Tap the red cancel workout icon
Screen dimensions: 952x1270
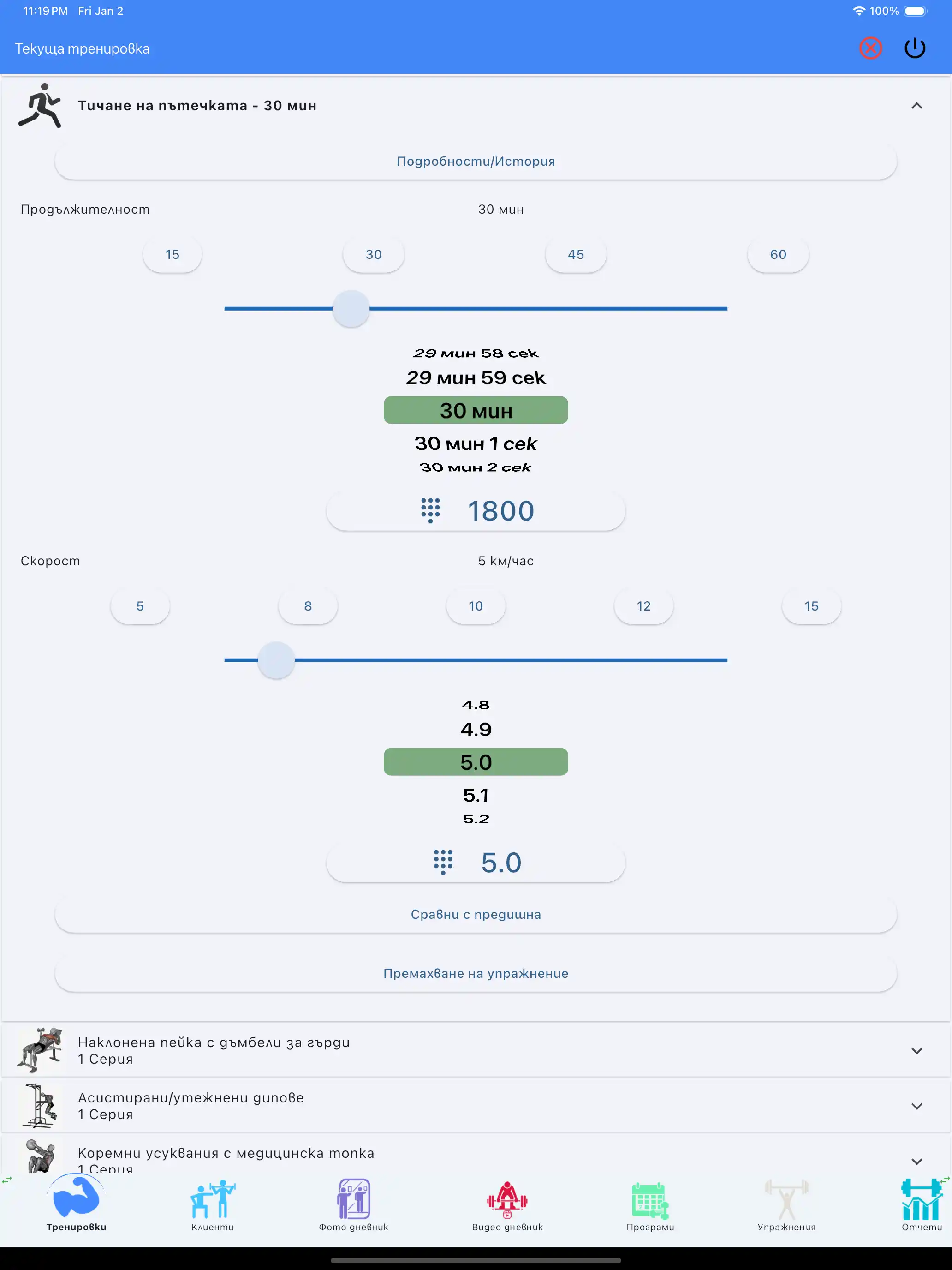point(870,48)
